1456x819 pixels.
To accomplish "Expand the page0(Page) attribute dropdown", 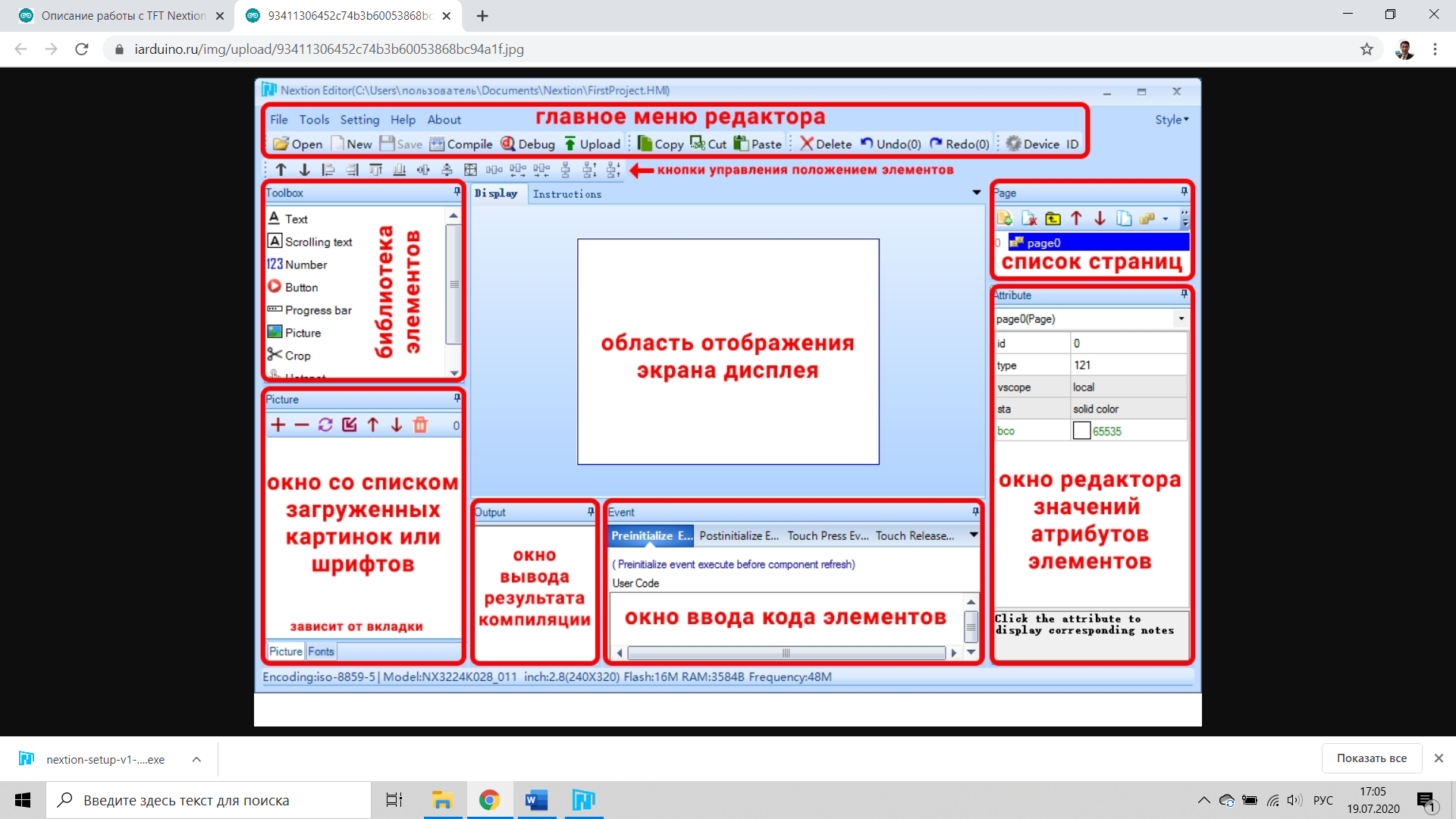I will pos(1181,319).
